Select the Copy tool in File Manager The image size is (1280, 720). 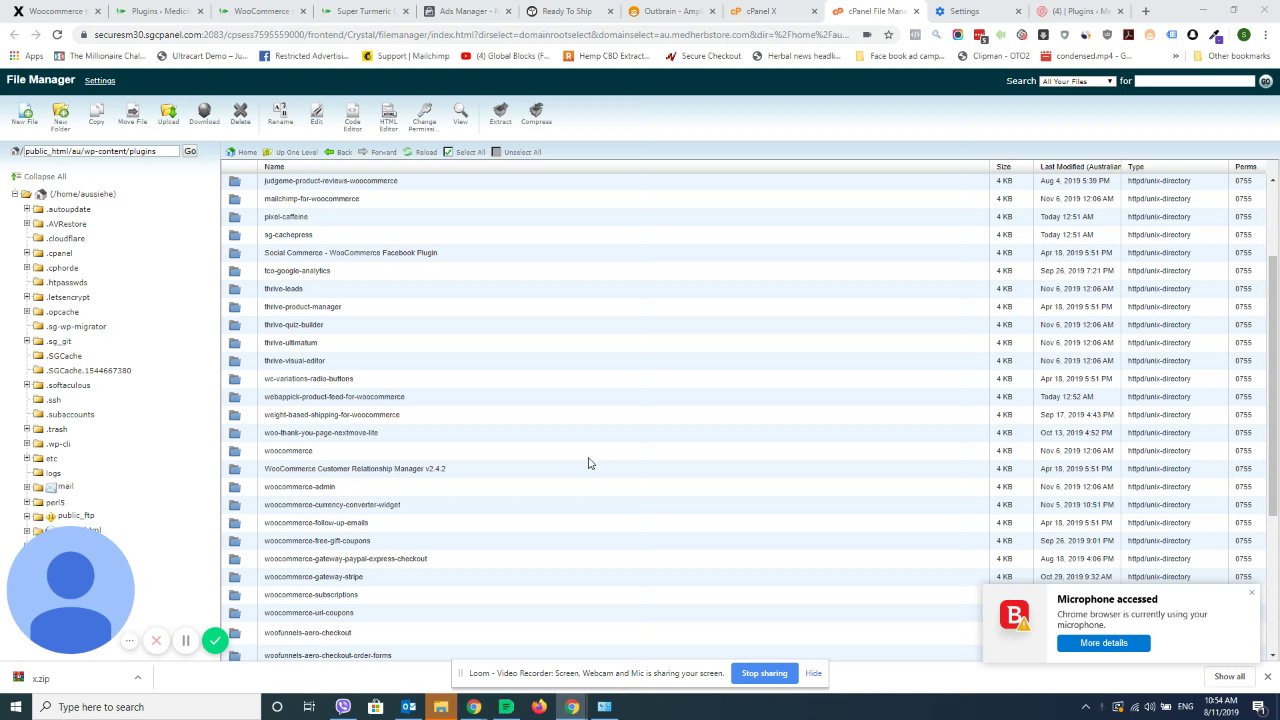[96, 114]
